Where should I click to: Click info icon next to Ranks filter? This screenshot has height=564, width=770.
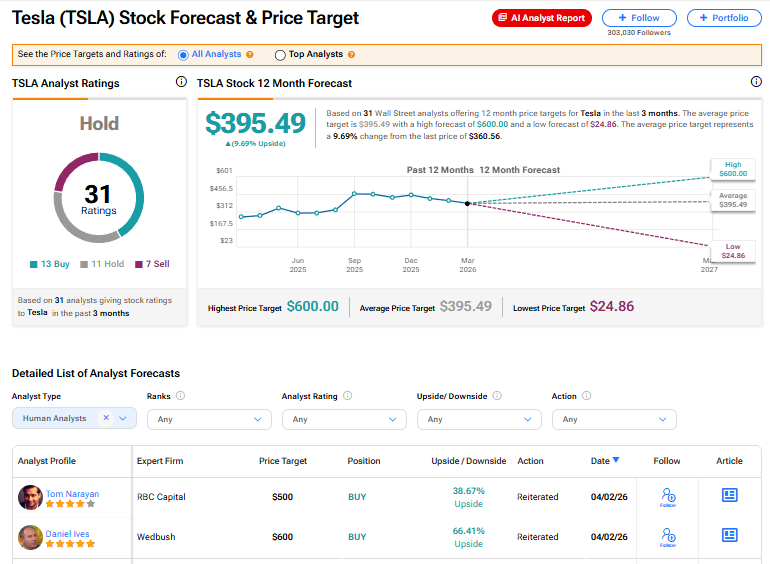pyautogui.click(x=180, y=396)
